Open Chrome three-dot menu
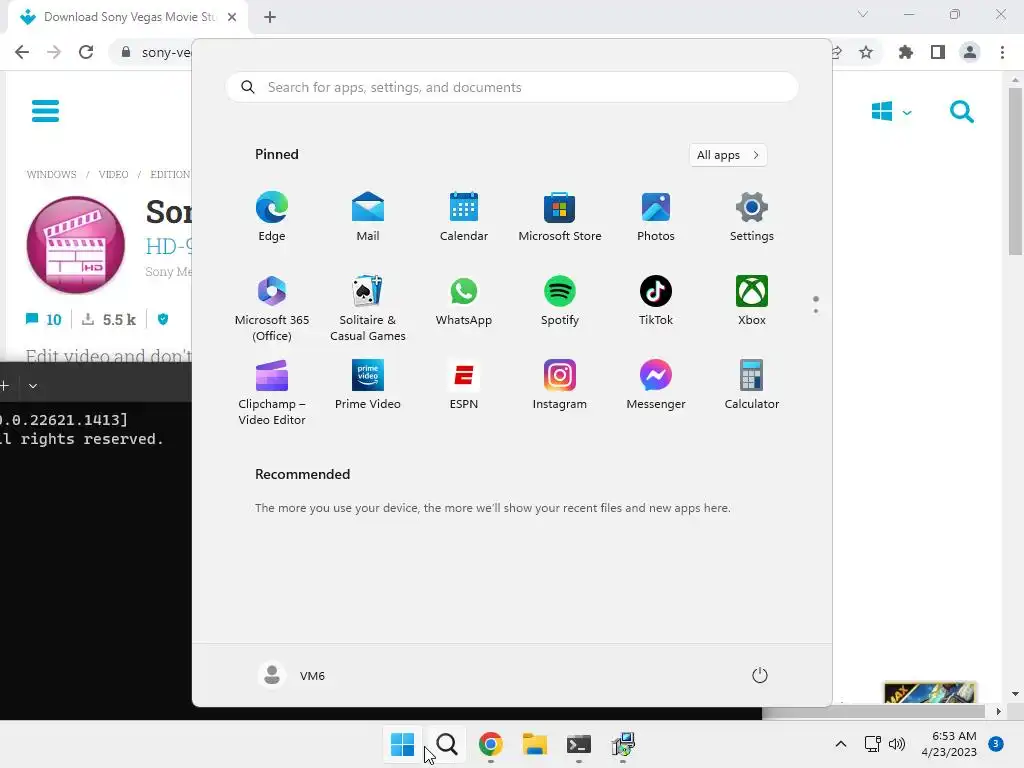 click(x=1002, y=52)
